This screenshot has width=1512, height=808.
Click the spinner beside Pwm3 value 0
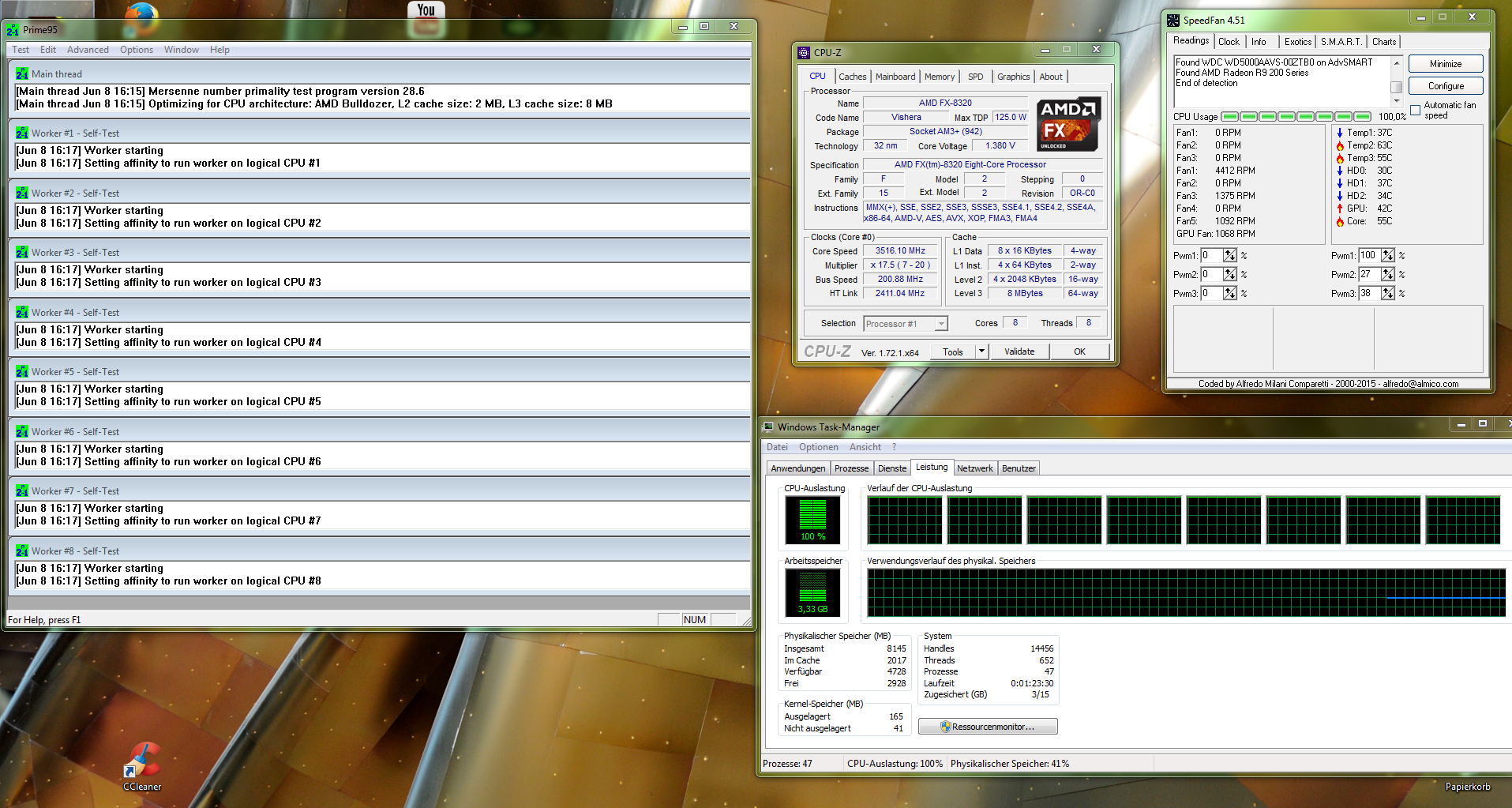coord(1230,294)
